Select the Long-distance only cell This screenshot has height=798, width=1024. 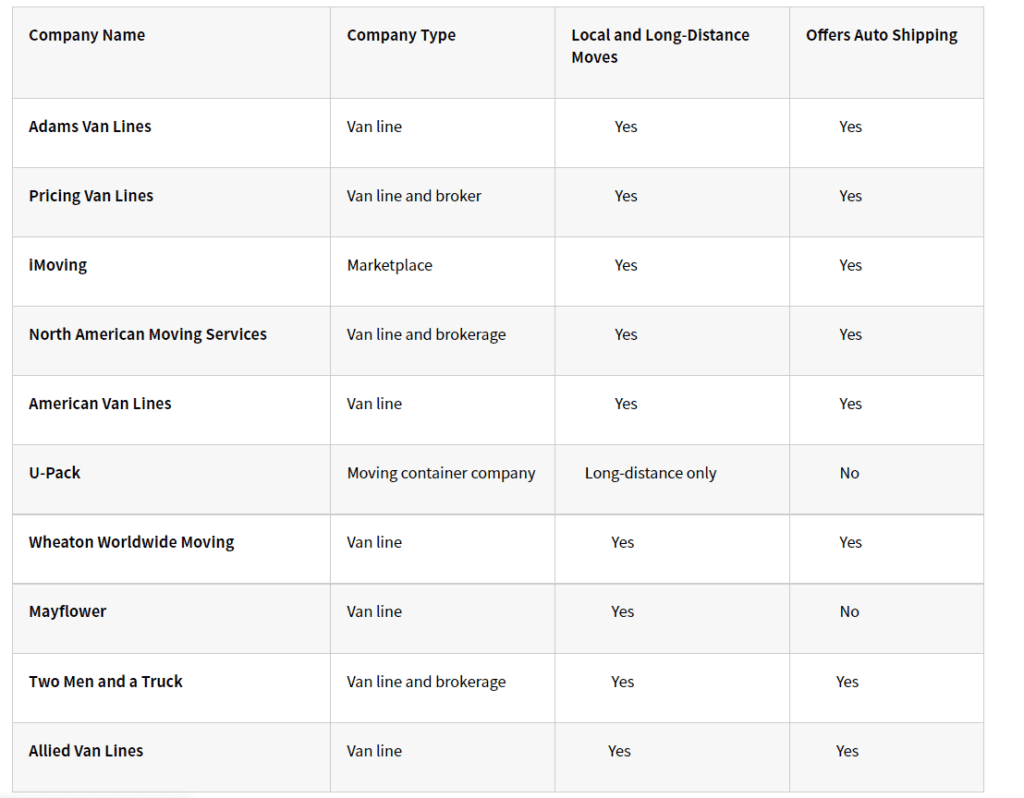(x=650, y=473)
